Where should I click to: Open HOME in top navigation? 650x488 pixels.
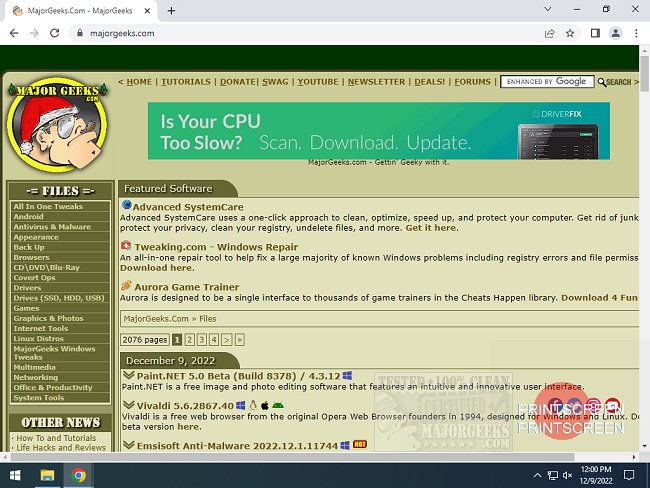point(139,82)
